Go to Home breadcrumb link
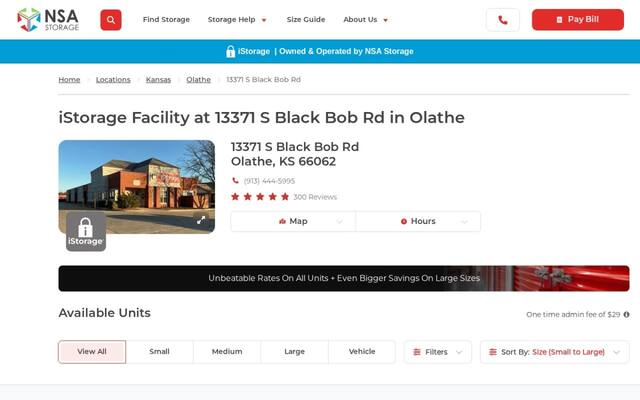640x400 pixels. point(69,80)
